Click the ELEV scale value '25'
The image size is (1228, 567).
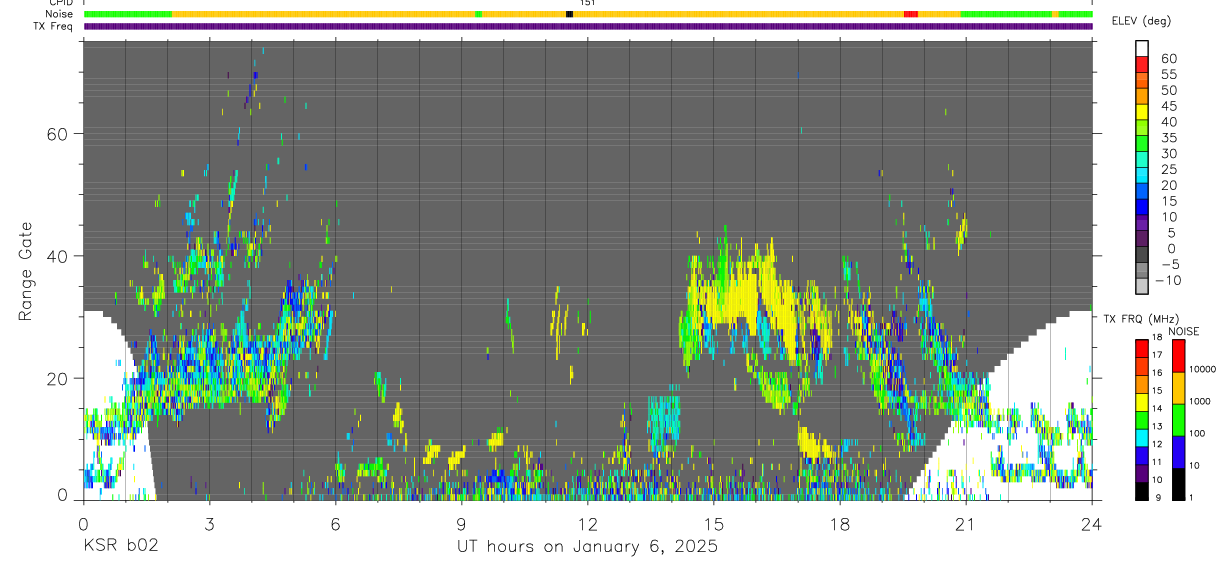1169,169
